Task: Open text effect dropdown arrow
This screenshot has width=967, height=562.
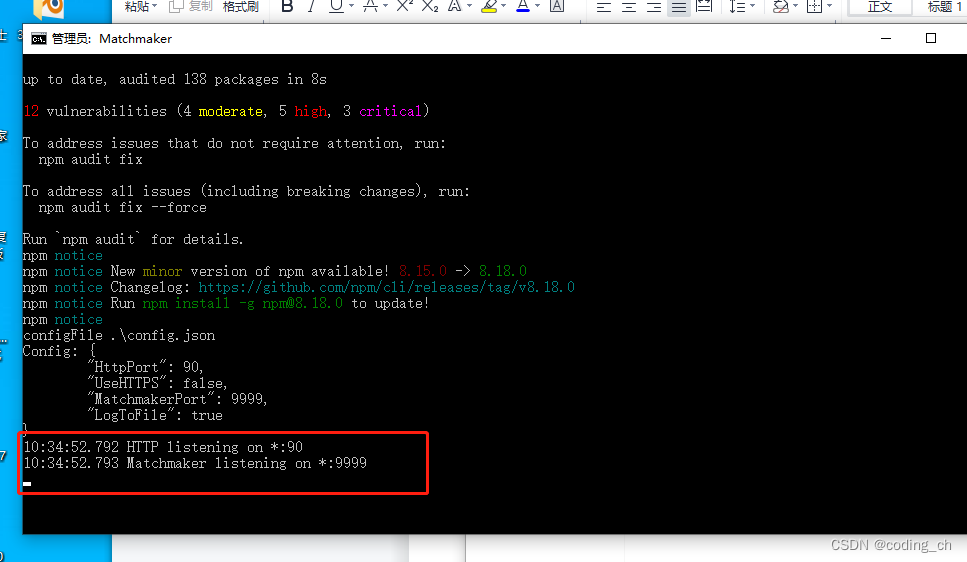Action: point(469,6)
